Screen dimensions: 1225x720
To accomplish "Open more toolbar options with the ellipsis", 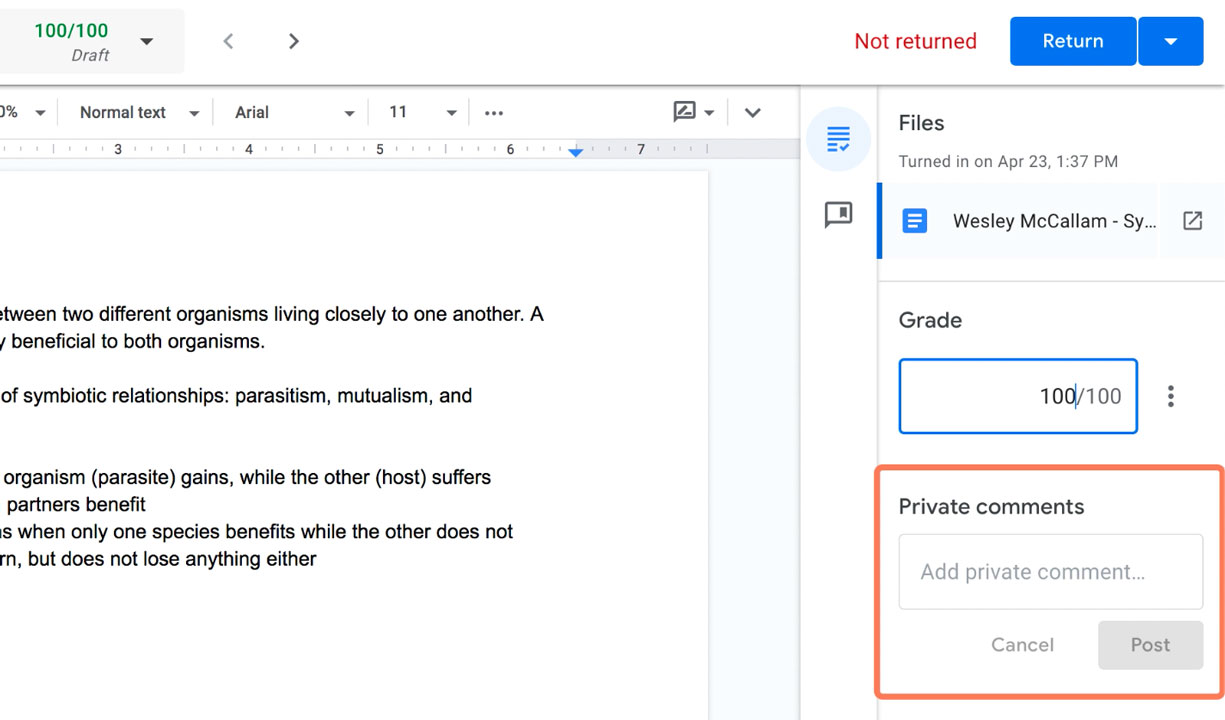I will [x=493, y=112].
